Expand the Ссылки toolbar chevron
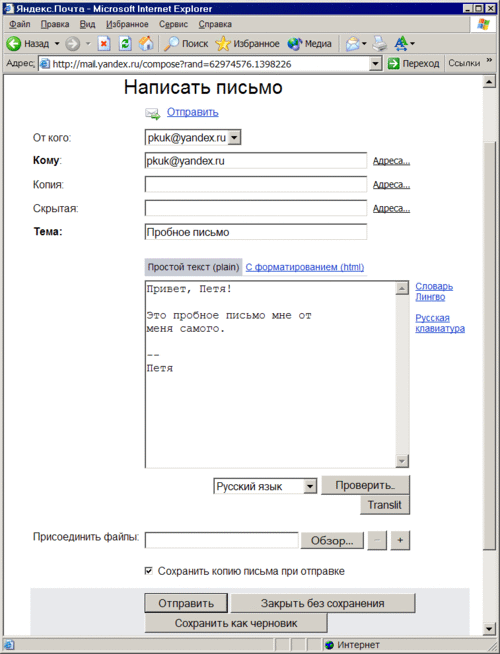The height and width of the screenshot is (654, 500). tap(489, 60)
